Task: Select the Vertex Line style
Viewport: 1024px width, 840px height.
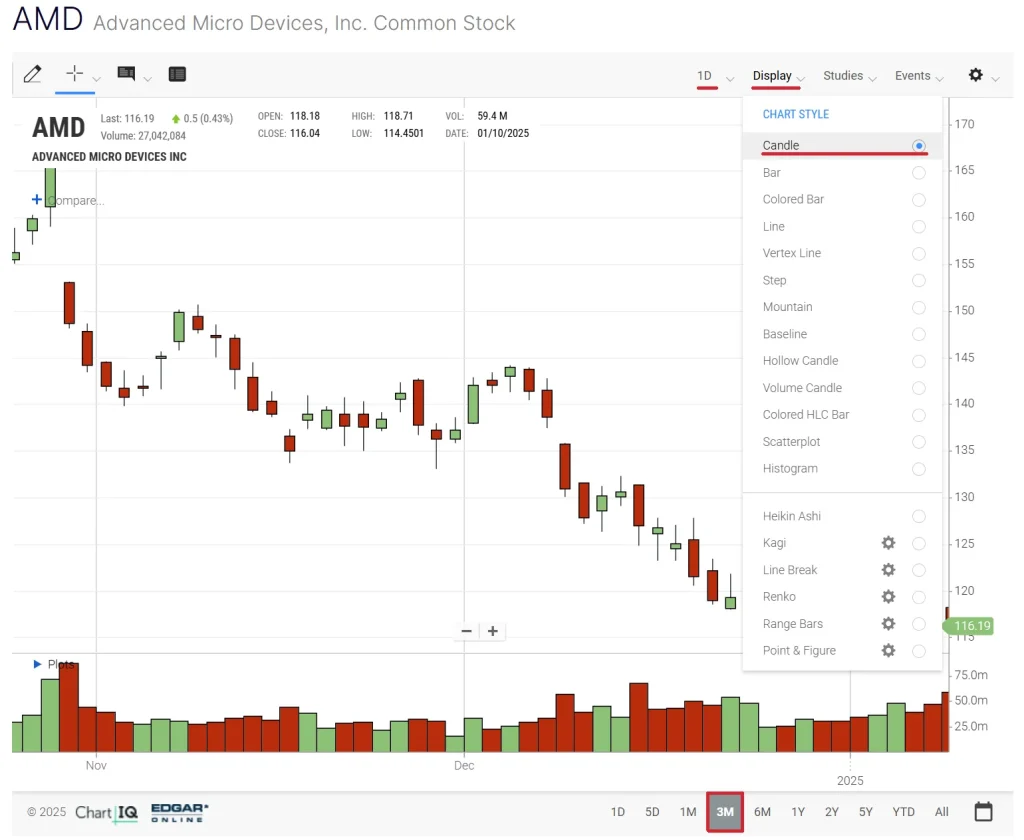Action: point(842,253)
